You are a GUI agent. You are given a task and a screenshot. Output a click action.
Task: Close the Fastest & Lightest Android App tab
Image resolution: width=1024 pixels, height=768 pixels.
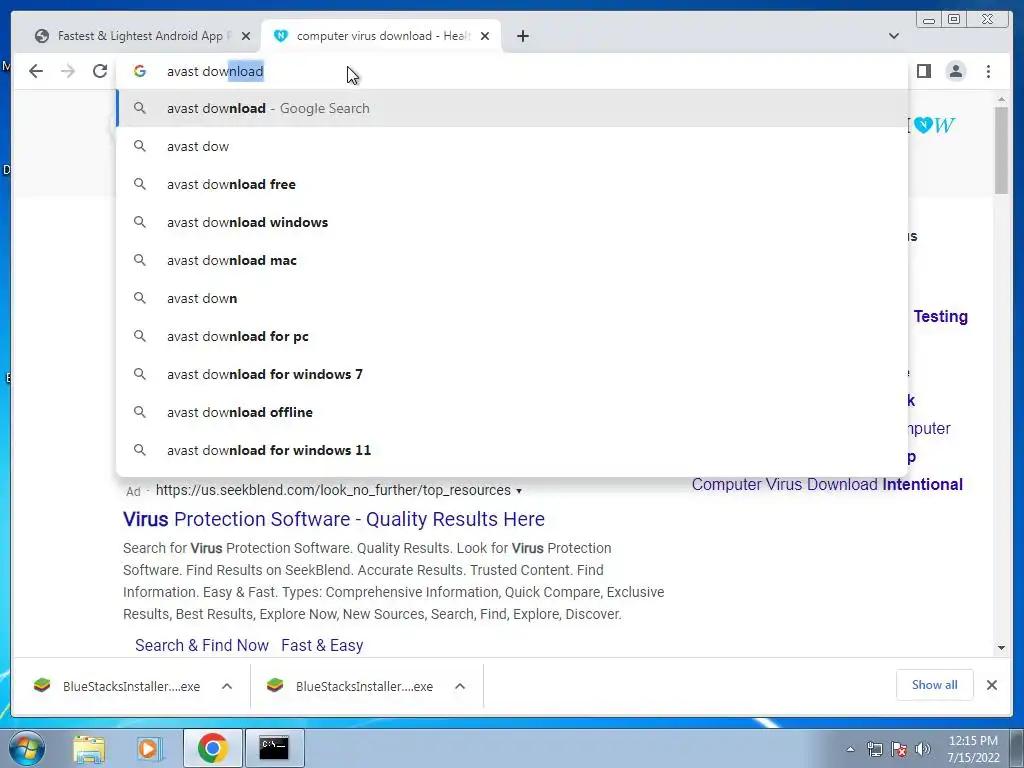[246, 36]
